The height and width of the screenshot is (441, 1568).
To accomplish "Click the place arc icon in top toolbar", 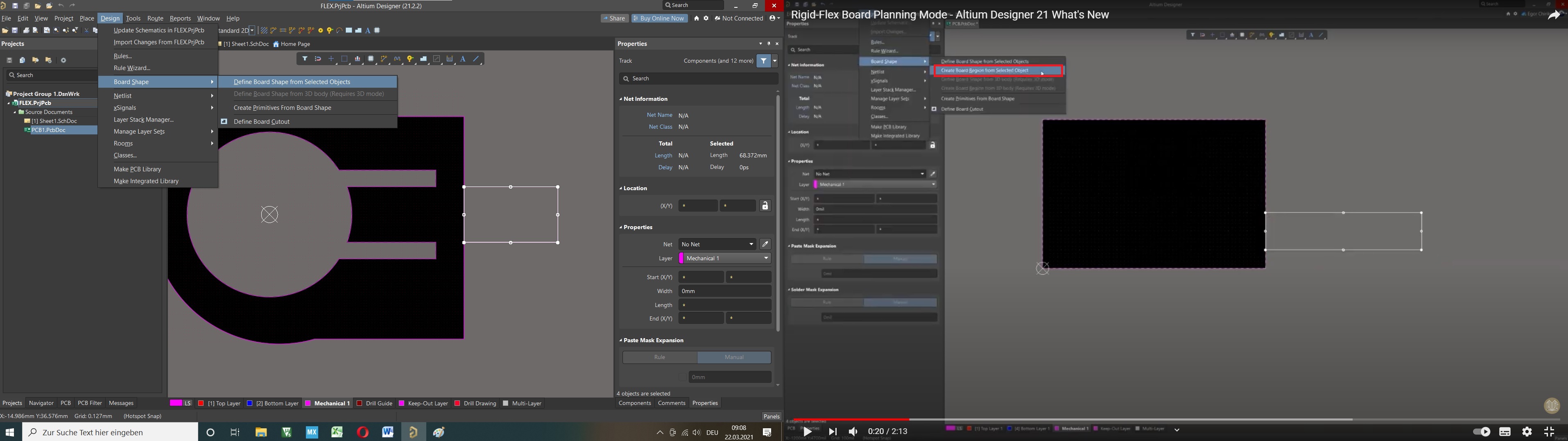I will pos(339,30).
